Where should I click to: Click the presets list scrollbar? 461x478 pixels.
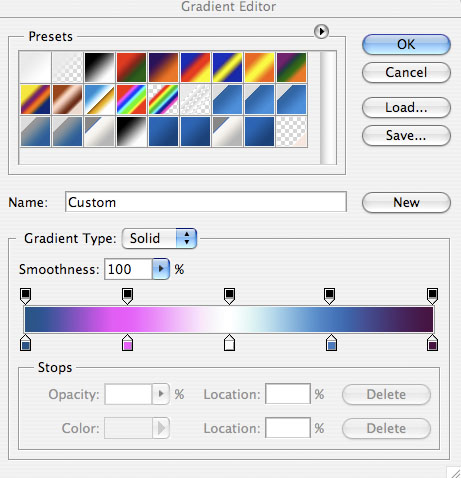328,108
